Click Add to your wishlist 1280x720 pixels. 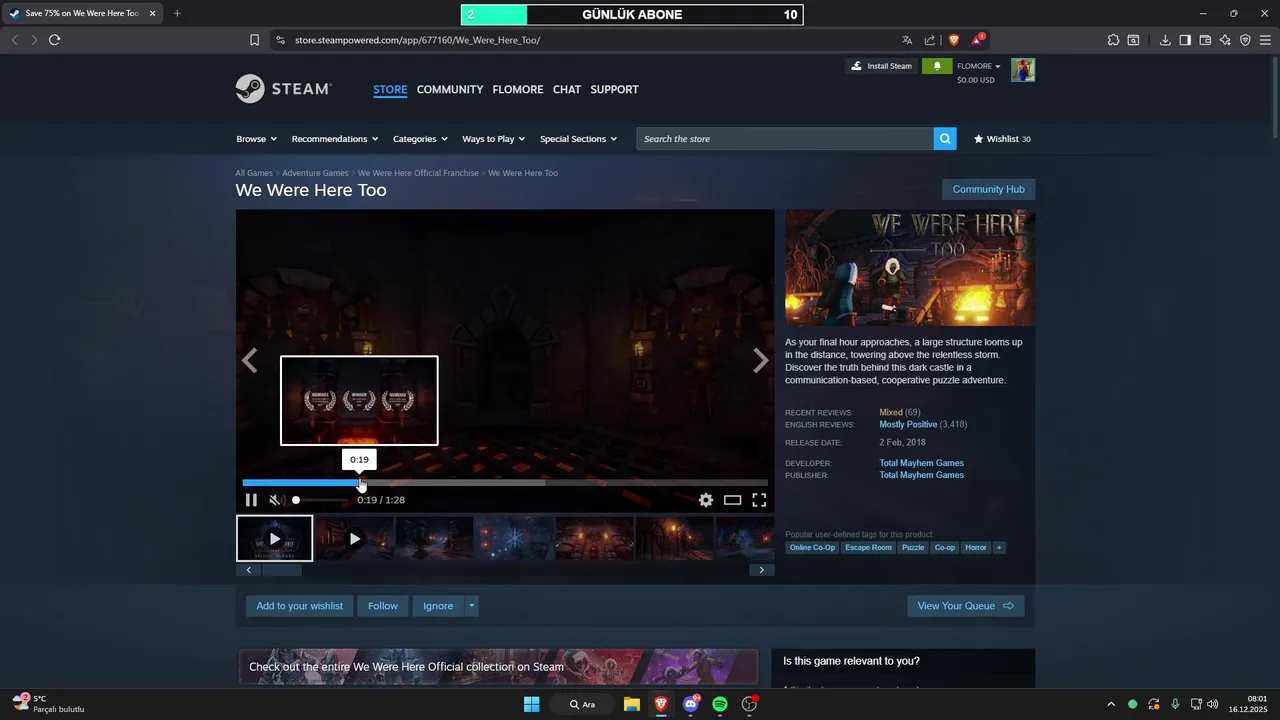click(x=299, y=606)
